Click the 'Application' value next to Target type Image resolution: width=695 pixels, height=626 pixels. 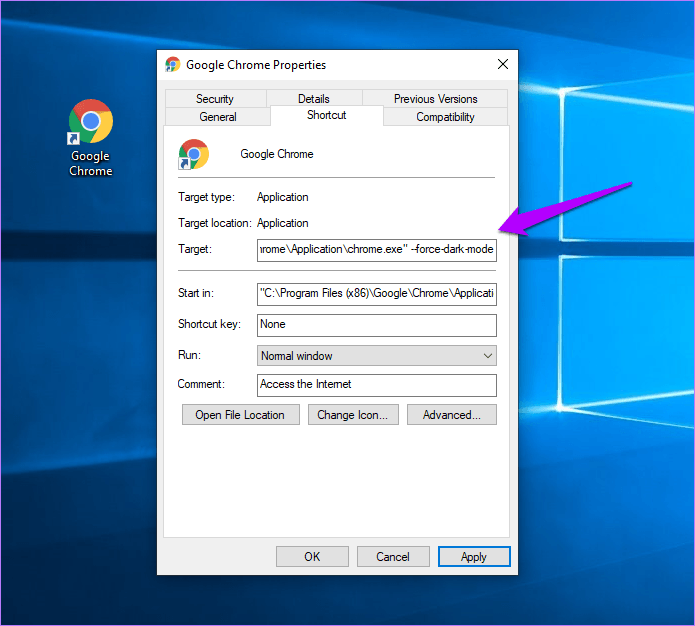coord(282,197)
